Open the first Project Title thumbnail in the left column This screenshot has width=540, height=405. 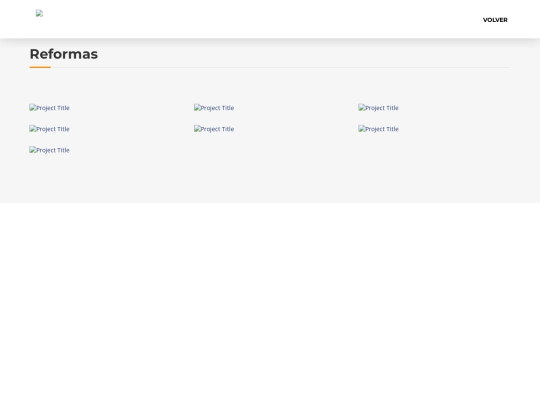(x=49, y=108)
